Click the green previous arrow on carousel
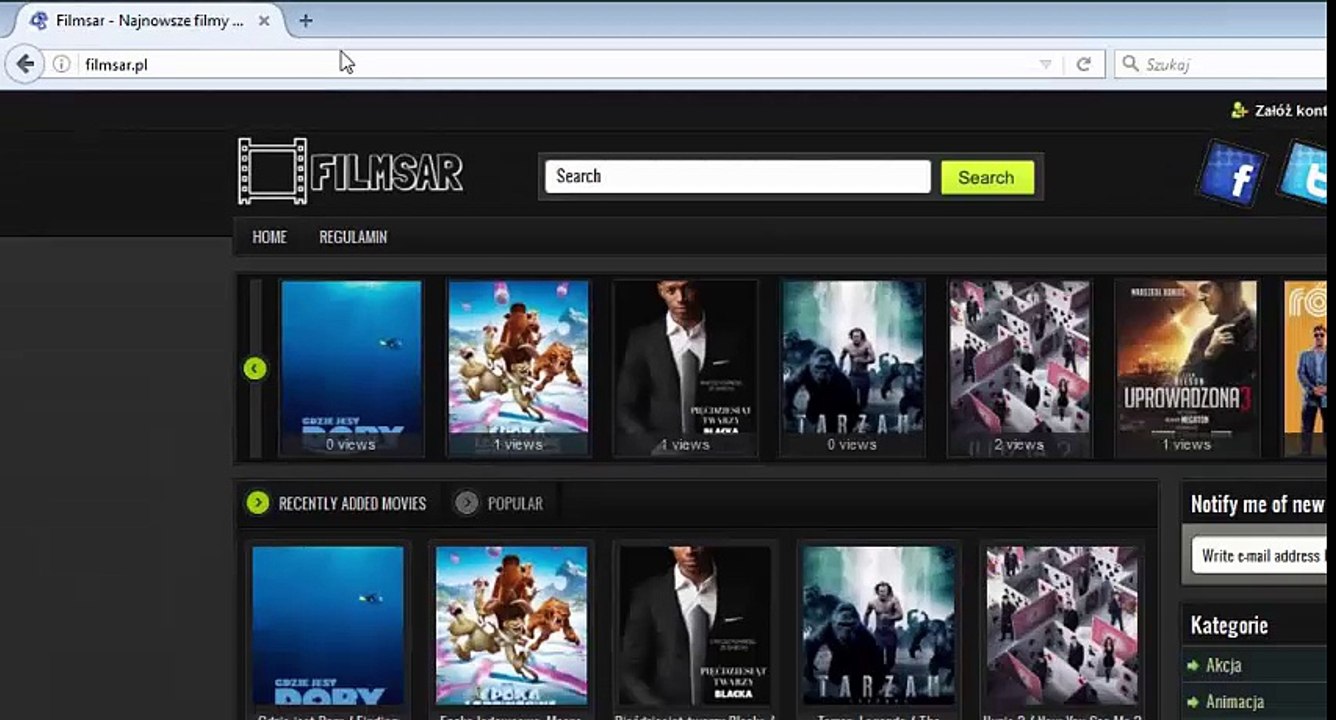1336x720 pixels. point(255,369)
